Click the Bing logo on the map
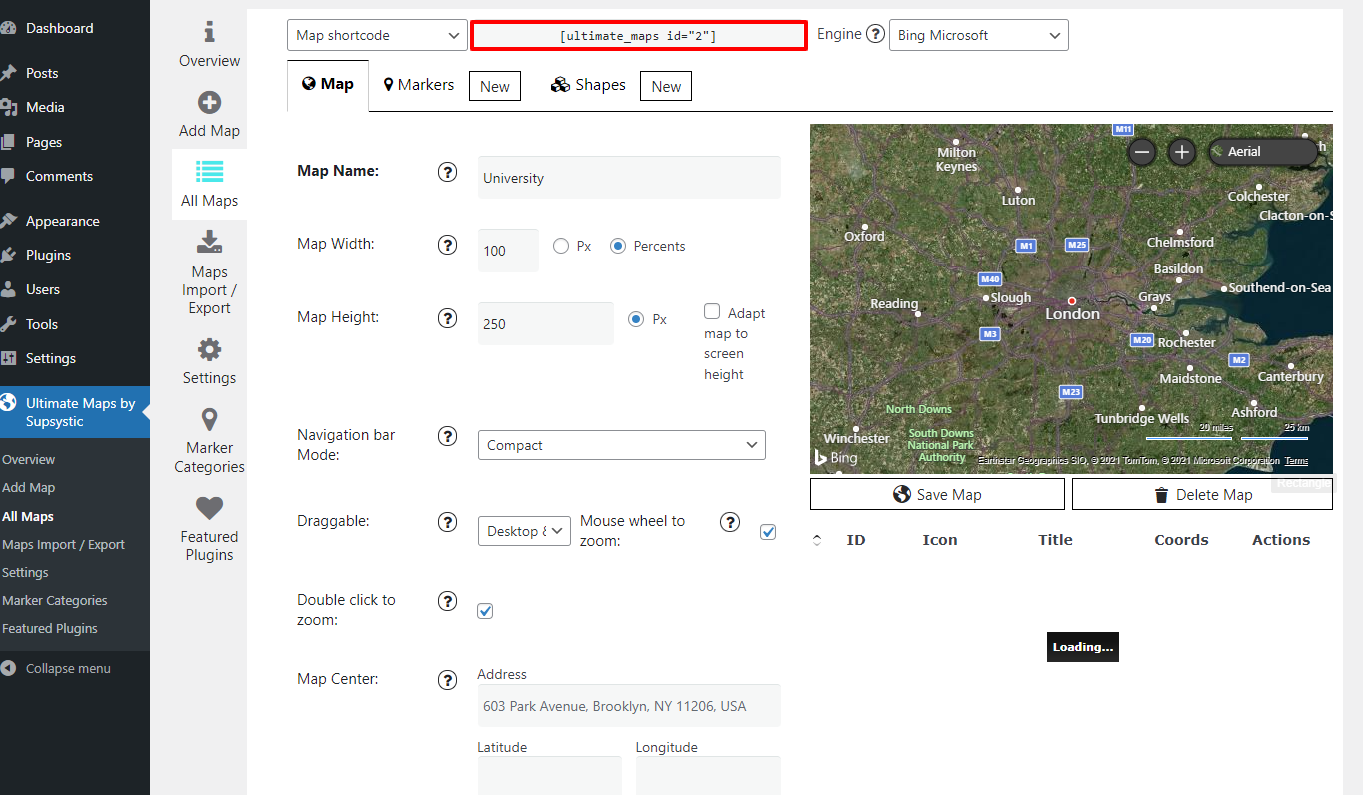Screen dimensions: 1363x795 tap(835, 457)
